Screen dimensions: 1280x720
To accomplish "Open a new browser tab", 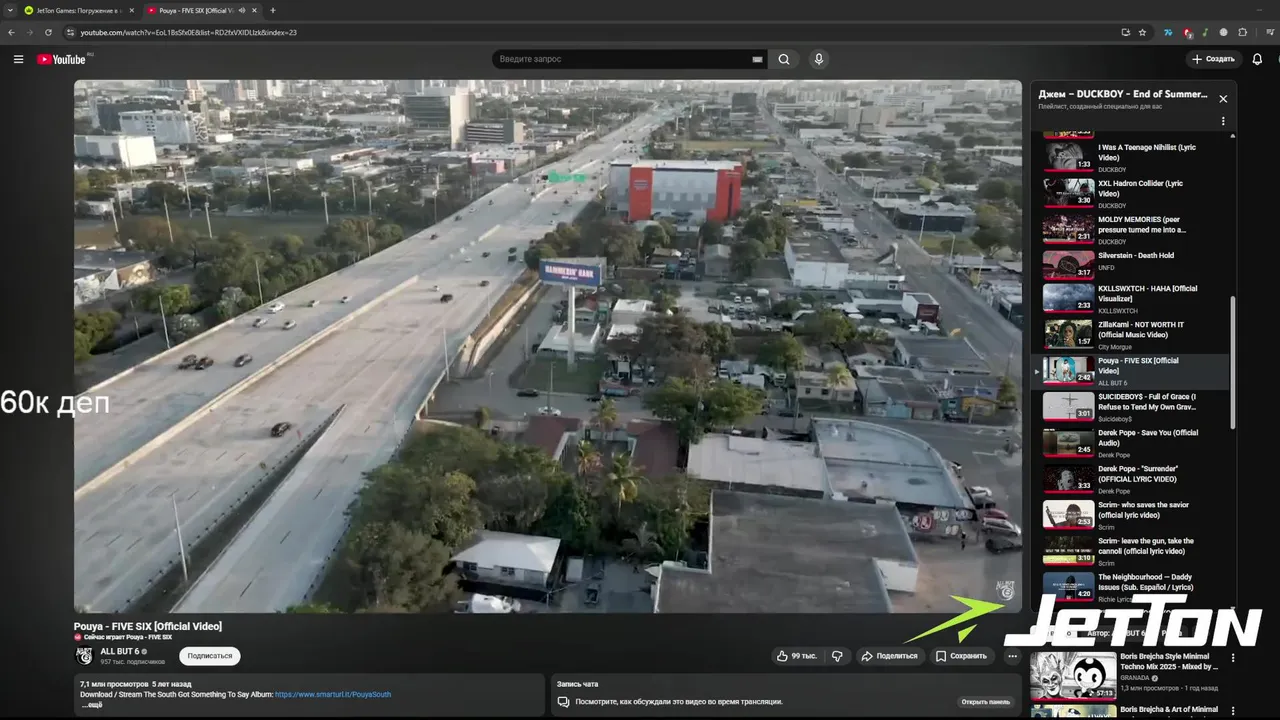I will click(273, 10).
